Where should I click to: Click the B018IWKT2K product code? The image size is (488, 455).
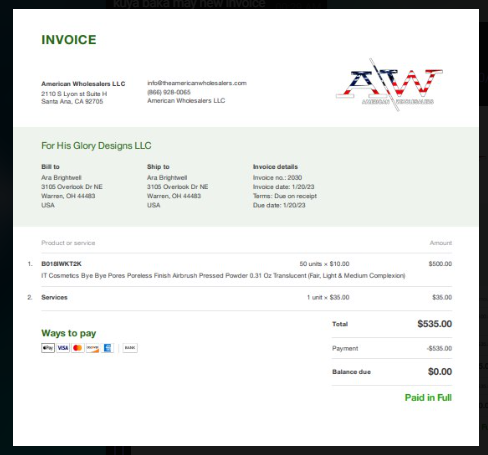pyautogui.click(x=61, y=264)
